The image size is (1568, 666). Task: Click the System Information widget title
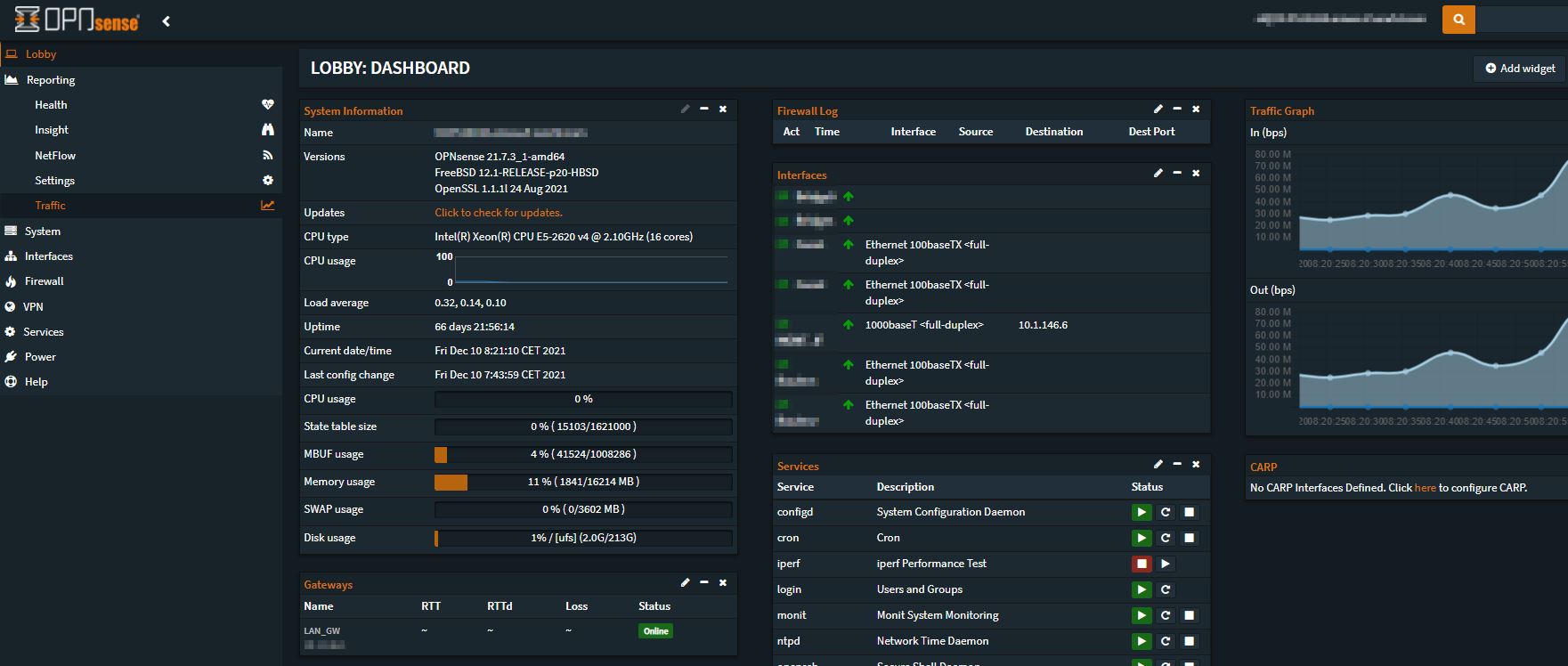(353, 111)
